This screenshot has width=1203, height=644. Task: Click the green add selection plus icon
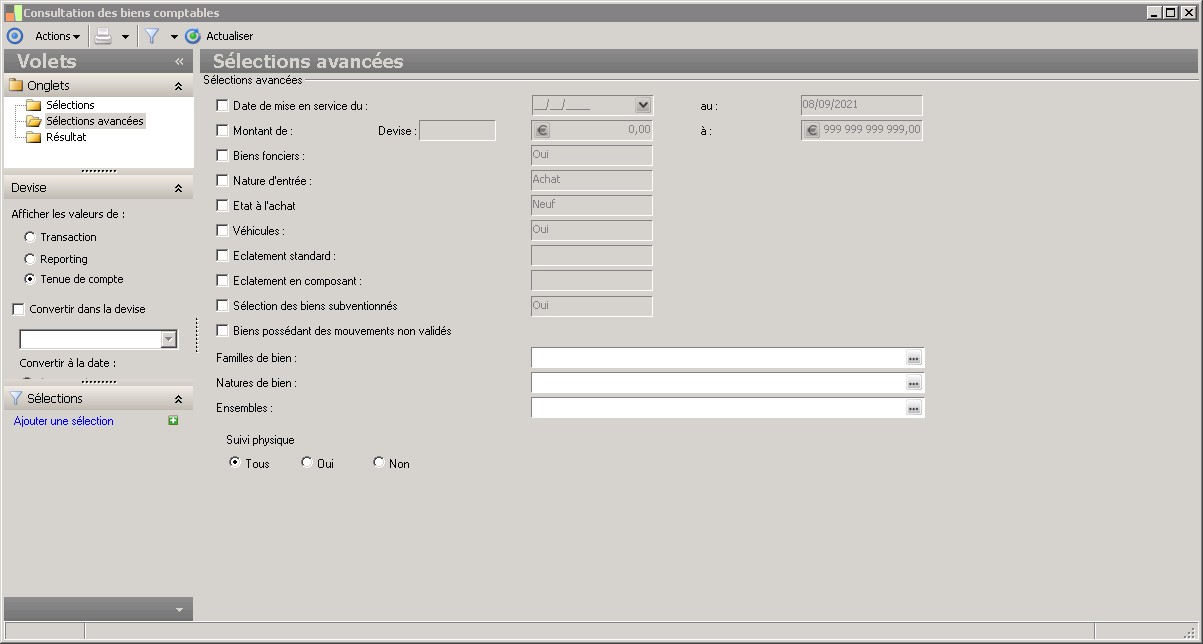[x=173, y=421]
